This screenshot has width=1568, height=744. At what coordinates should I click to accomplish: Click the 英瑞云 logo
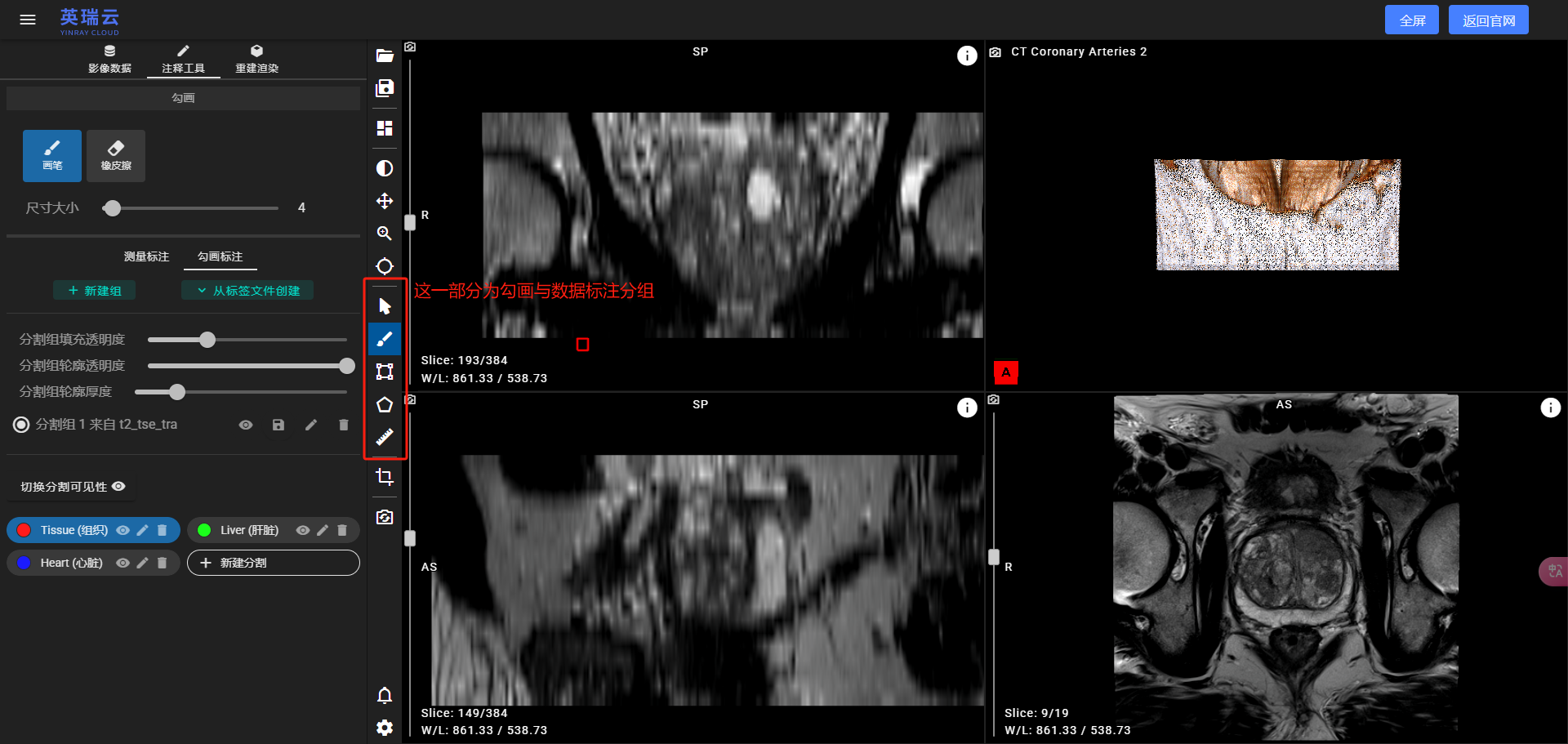(90, 20)
